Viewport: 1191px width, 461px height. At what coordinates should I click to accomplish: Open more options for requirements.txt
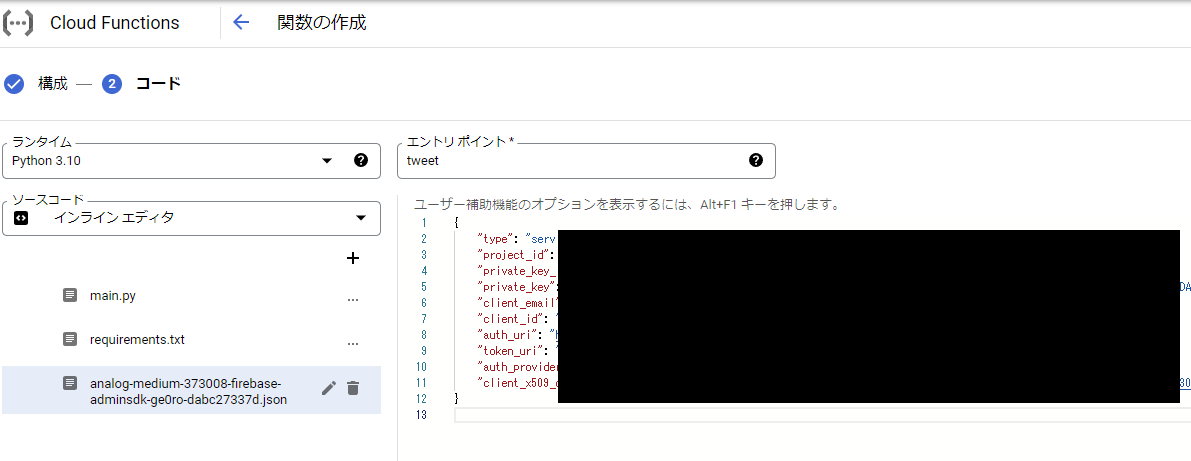352,343
